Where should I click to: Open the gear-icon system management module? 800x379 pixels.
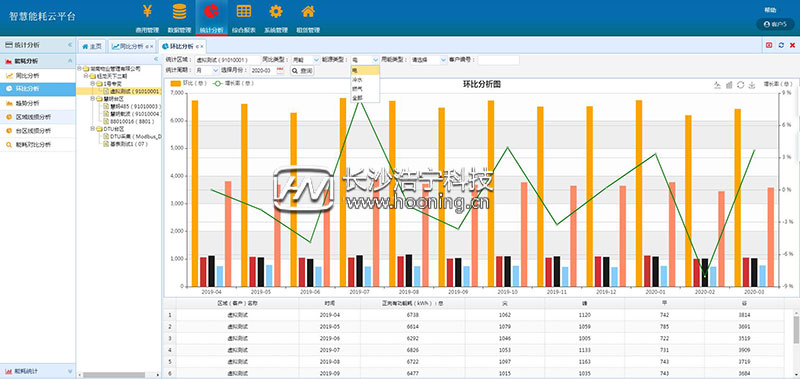click(276, 17)
